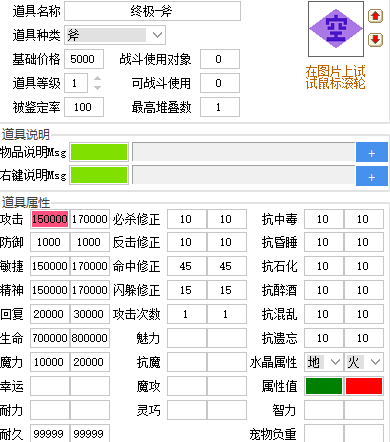Click the red down arrow icon
Viewport: 390px width, 442px height.
(x=375, y=40)
